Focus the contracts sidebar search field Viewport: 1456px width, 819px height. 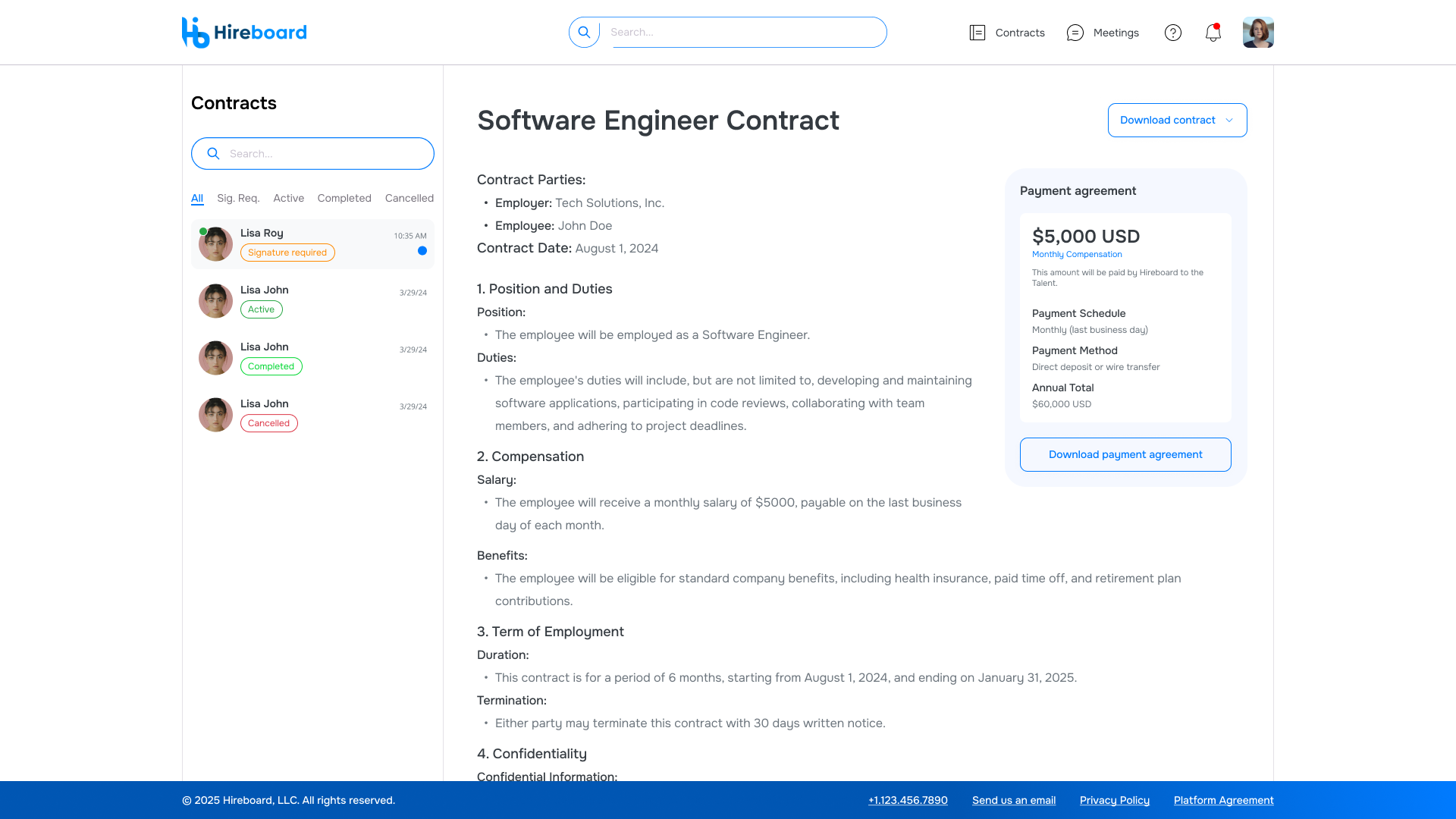326,154
